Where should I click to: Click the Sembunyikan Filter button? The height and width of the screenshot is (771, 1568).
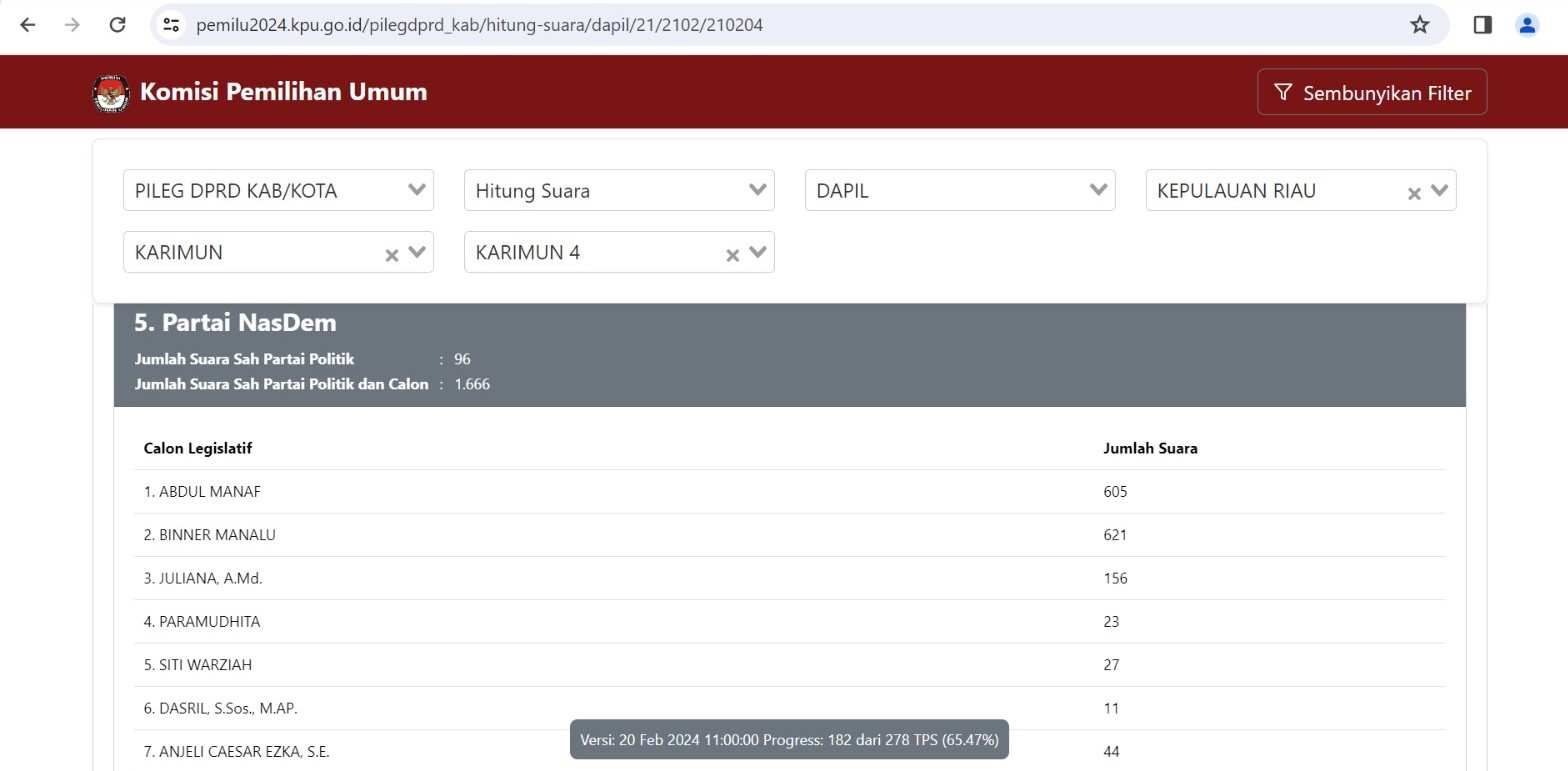pyautogui.click(x=1371, y=93)
